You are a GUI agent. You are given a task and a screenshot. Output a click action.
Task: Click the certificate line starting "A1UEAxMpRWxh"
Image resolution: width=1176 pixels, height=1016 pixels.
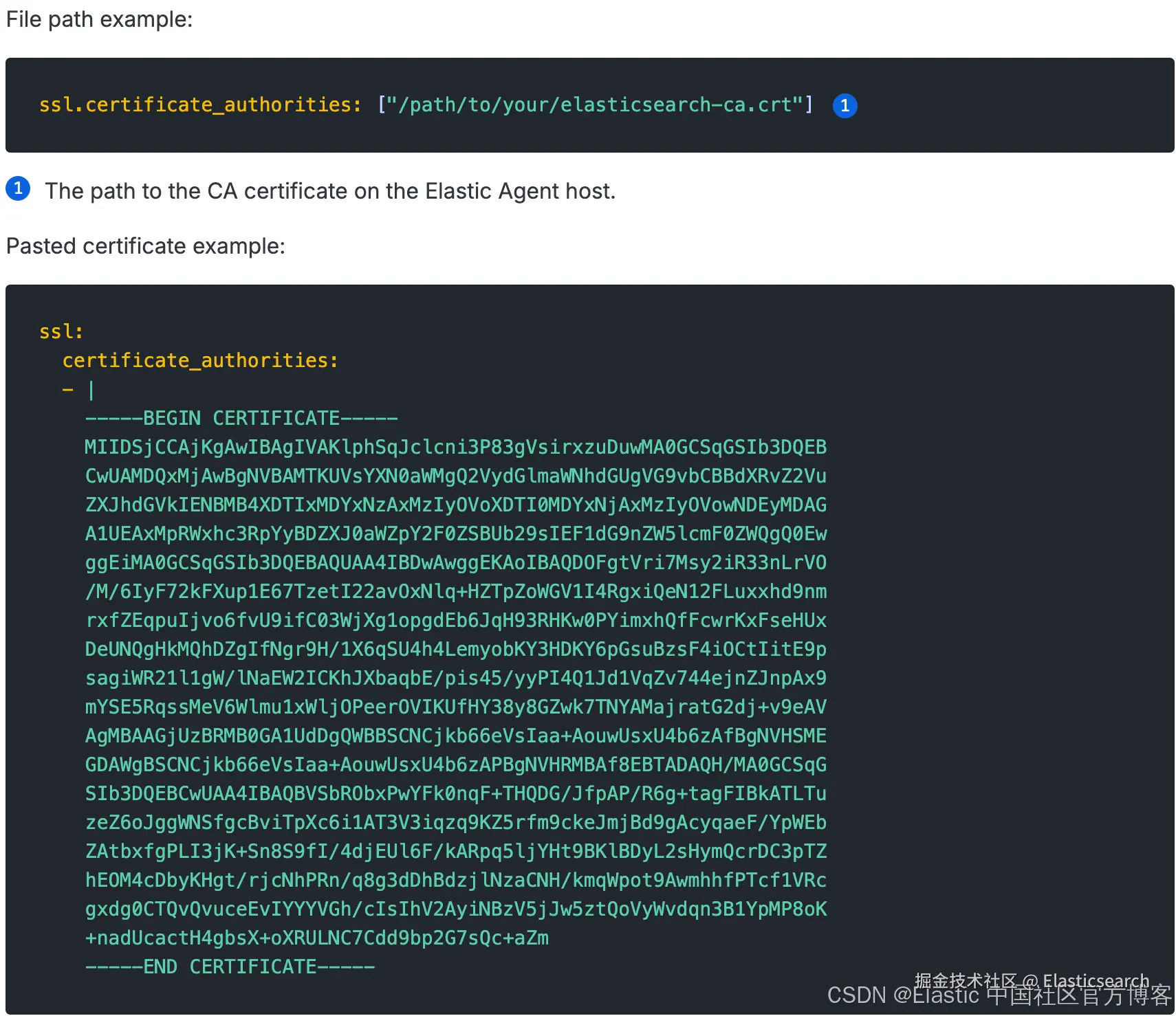coord(456,533)
